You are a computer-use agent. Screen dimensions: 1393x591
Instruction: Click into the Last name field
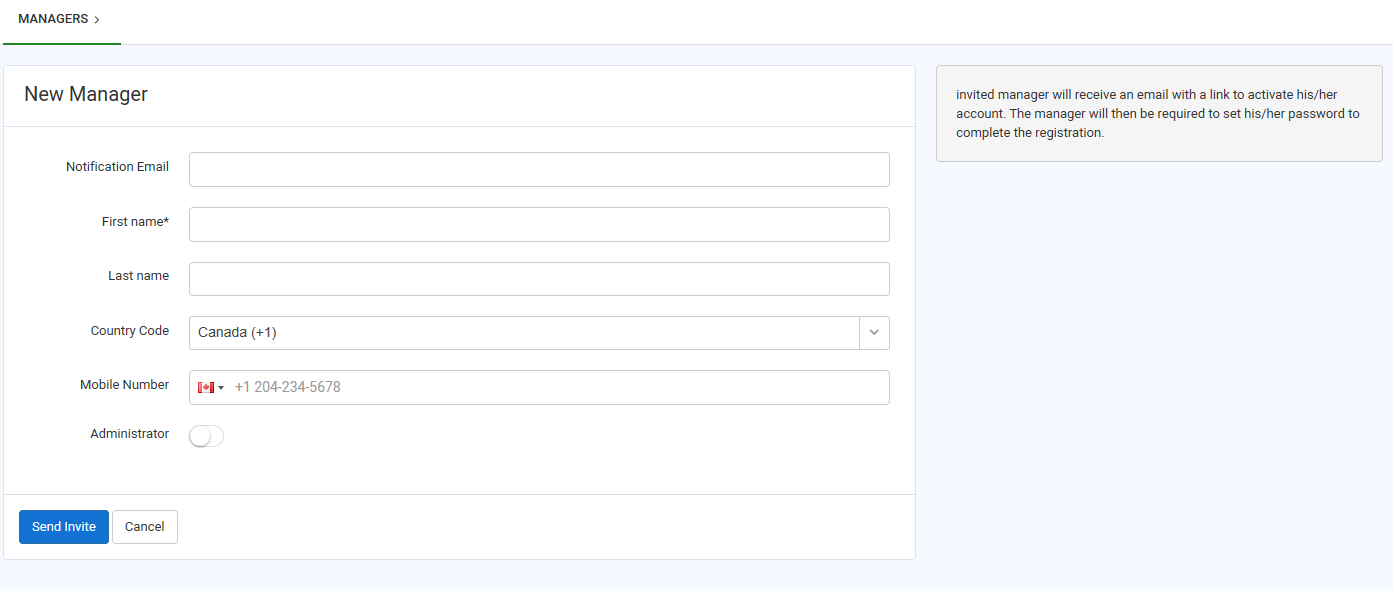tap(539, 279)
